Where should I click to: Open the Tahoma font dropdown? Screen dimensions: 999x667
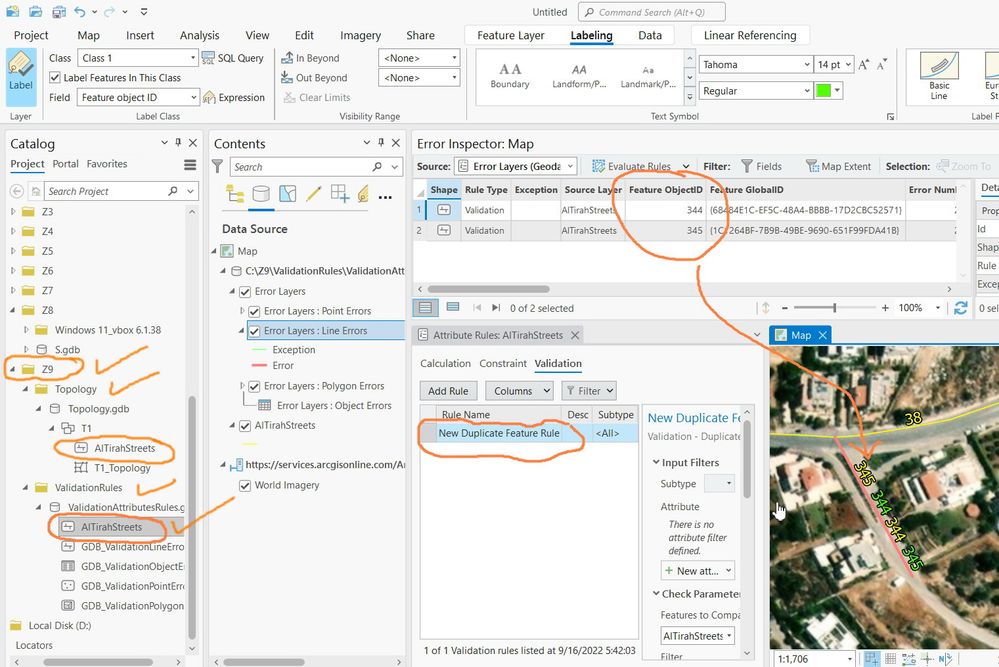[755, 65]
